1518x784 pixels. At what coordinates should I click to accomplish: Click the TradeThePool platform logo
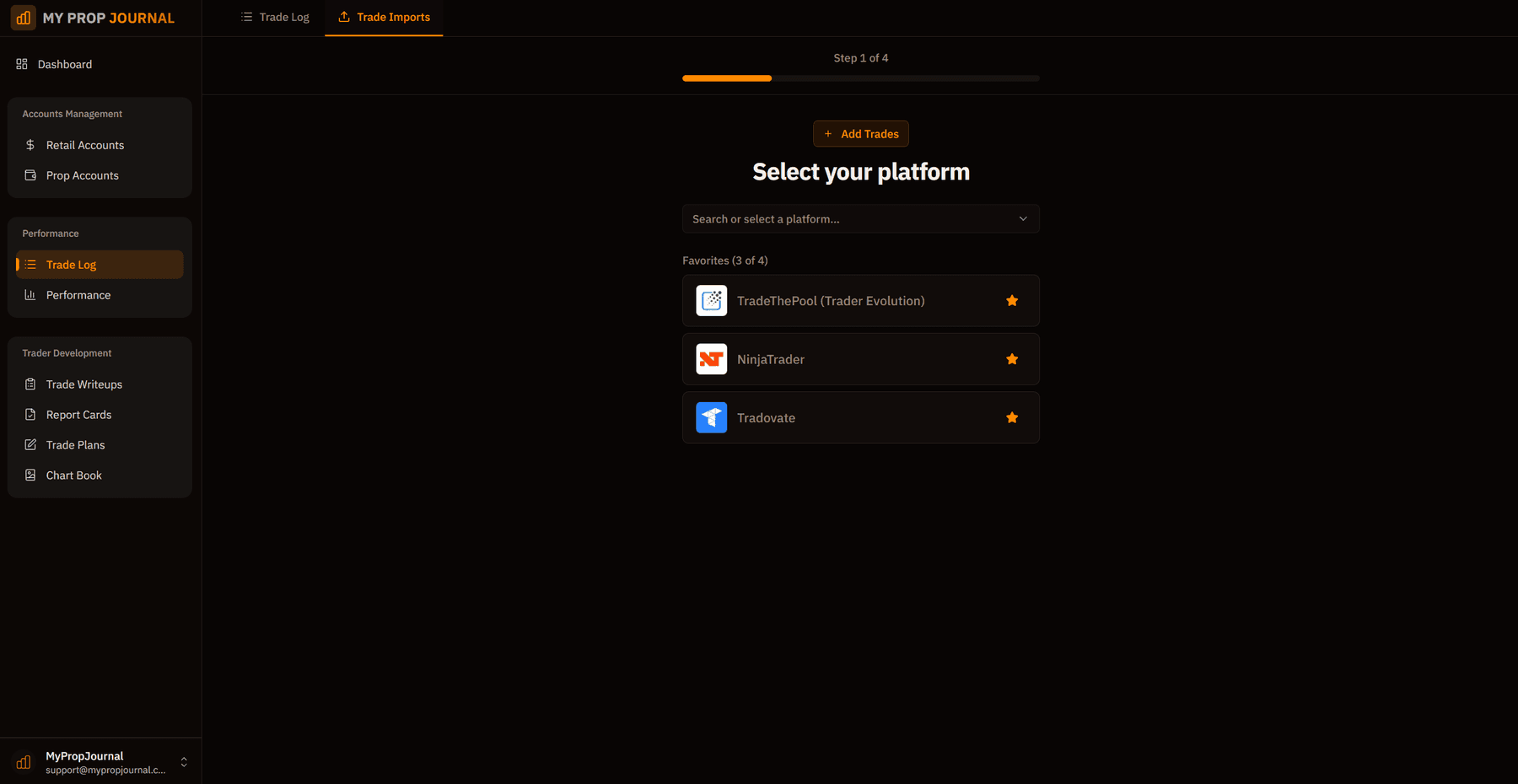click(711, 301)
